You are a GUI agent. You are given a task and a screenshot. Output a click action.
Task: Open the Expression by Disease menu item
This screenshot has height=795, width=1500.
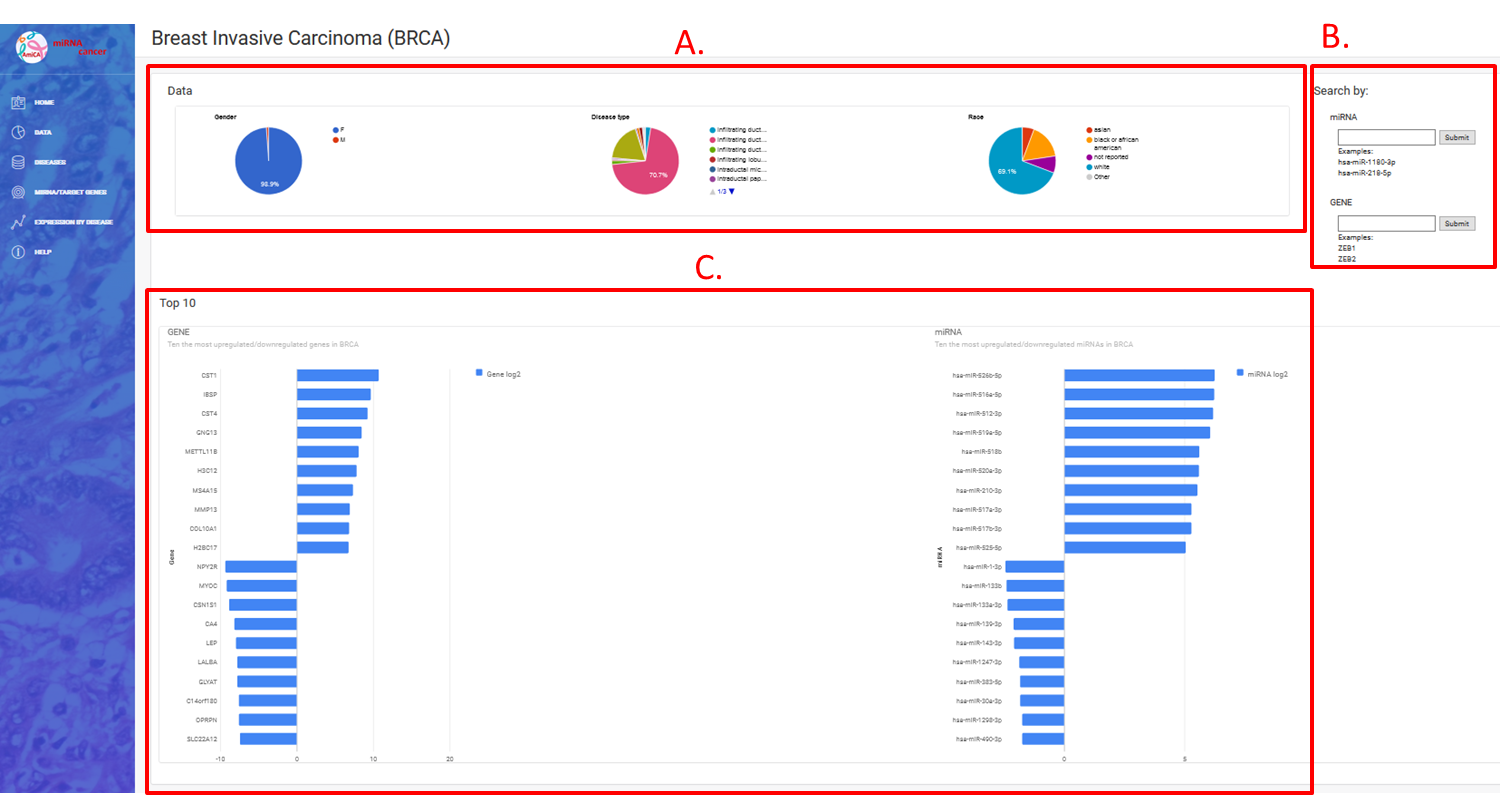point(73,222)
